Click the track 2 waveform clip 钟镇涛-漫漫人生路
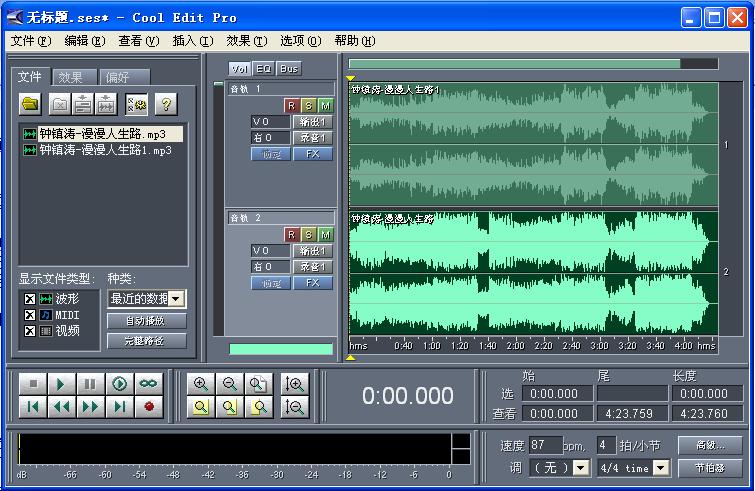Viewport: 755px width, 491px height. 534,272
